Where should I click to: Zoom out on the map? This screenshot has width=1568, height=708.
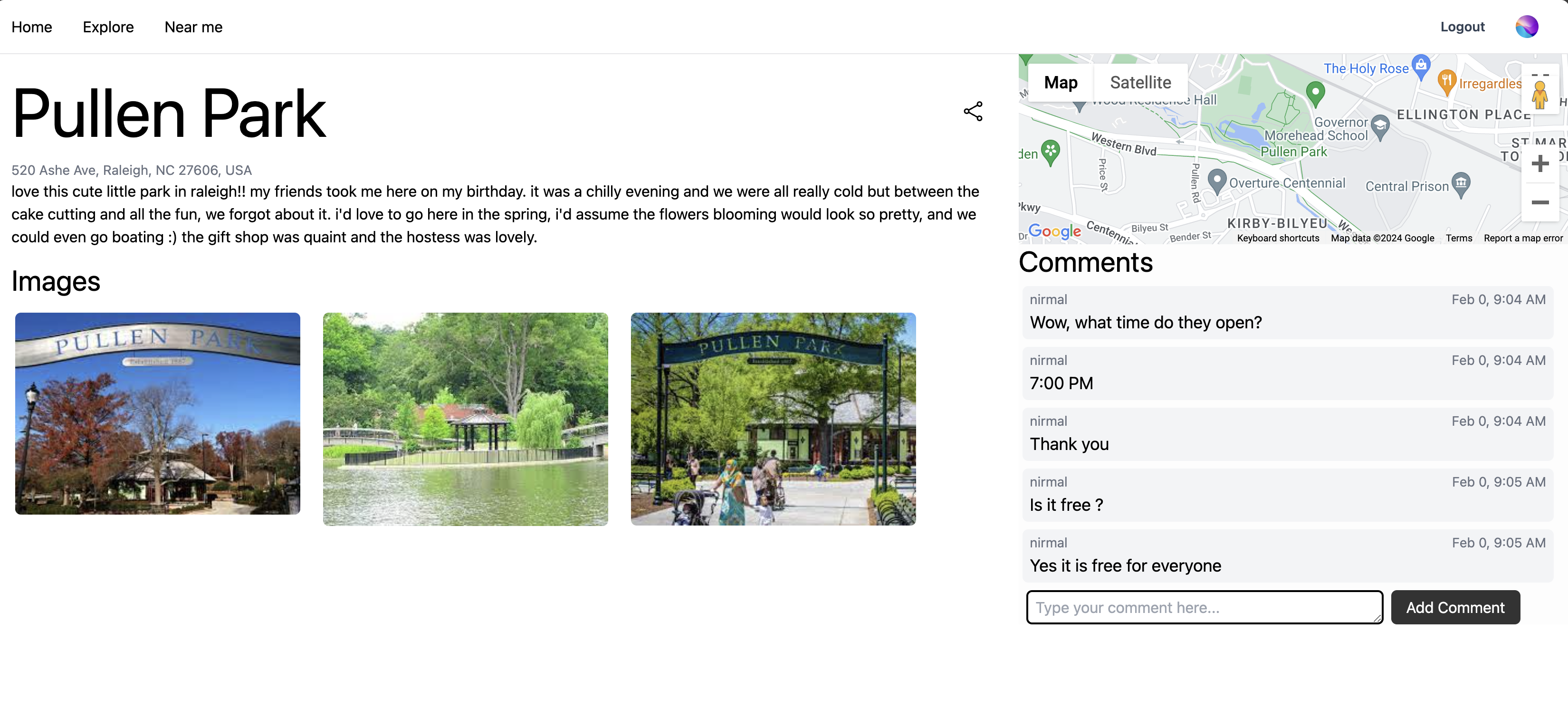click(1539, 202)
